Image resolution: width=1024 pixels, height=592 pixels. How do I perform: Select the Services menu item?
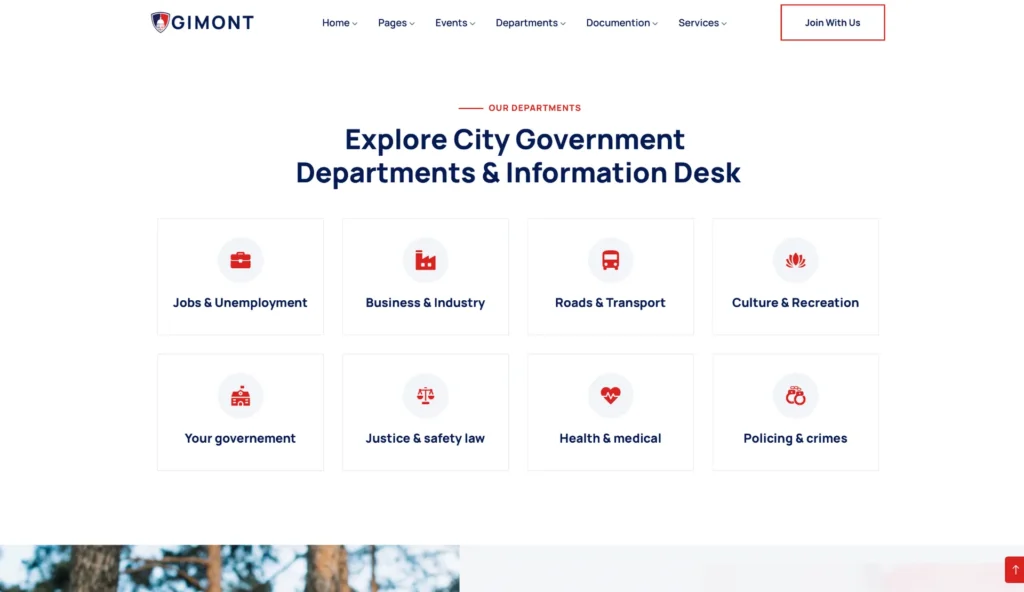(702, 23)
